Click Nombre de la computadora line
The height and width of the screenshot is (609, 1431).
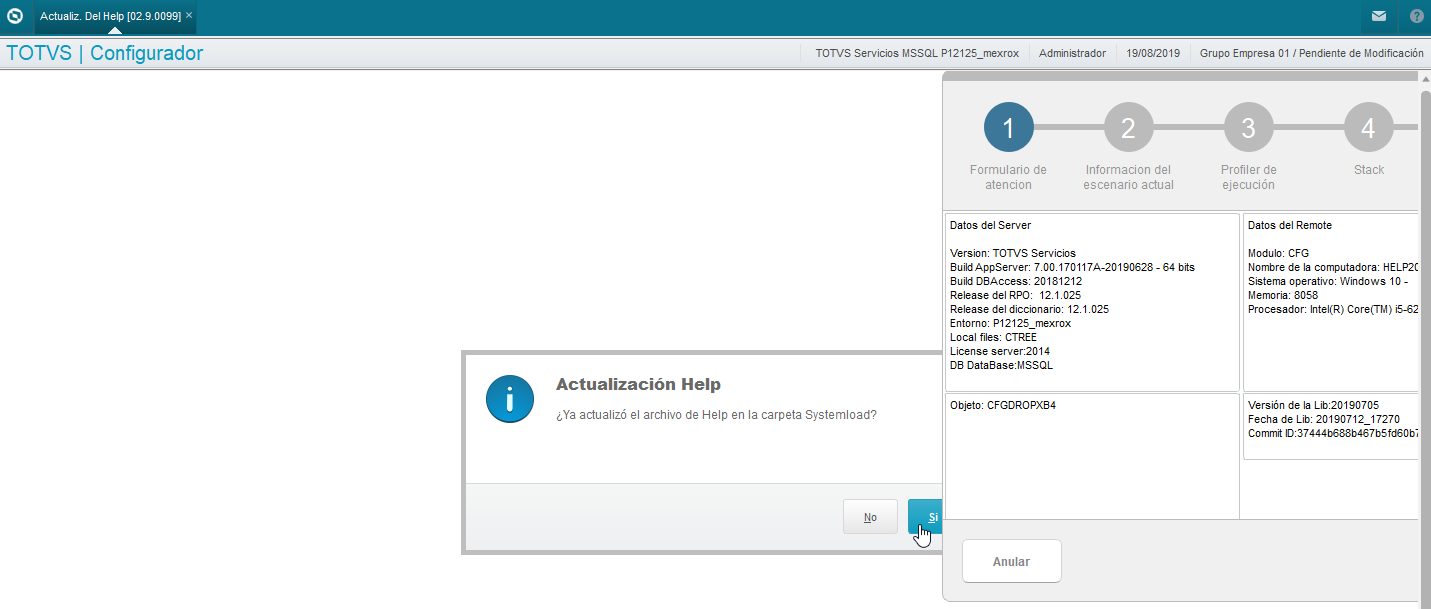pos(1333,267)
